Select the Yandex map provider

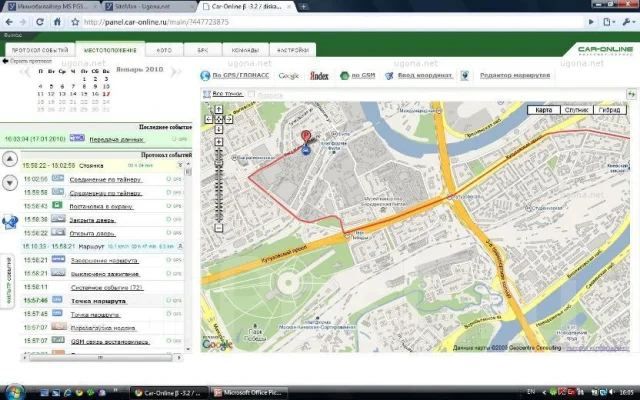click(x=319, y=76)
